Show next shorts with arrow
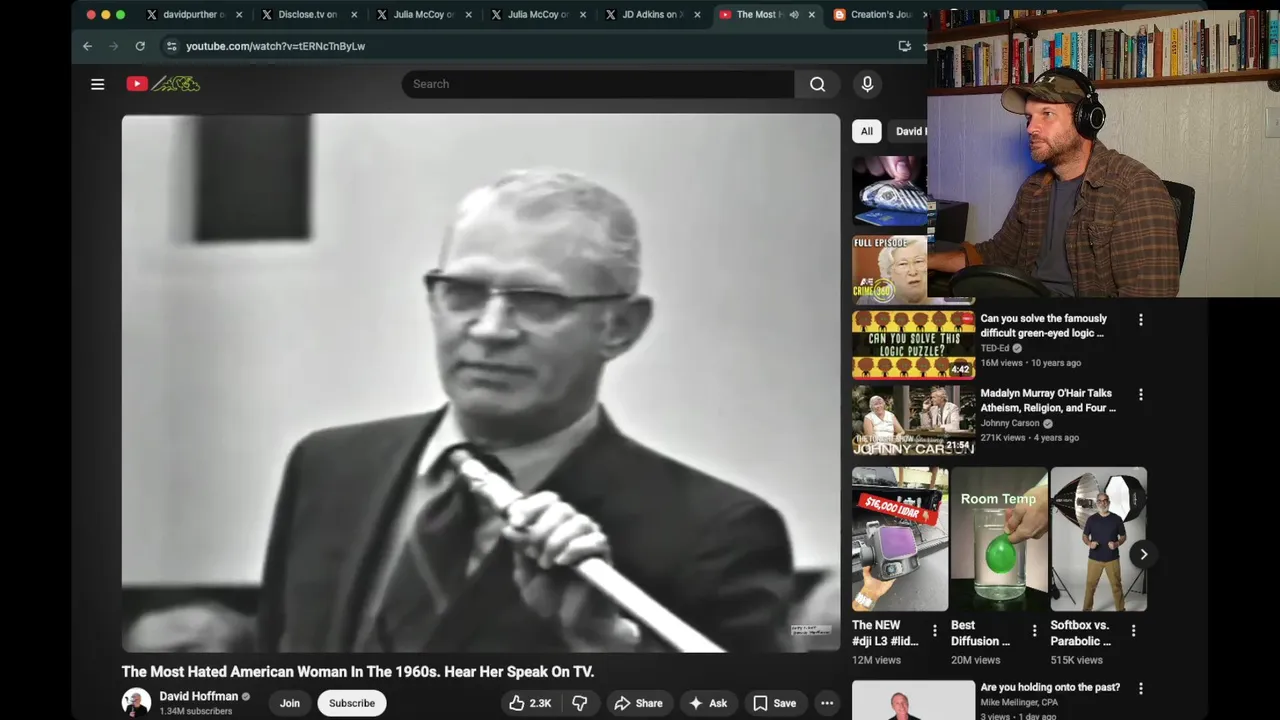This screenshot has width=1280, height=720. coord(1143,554)
